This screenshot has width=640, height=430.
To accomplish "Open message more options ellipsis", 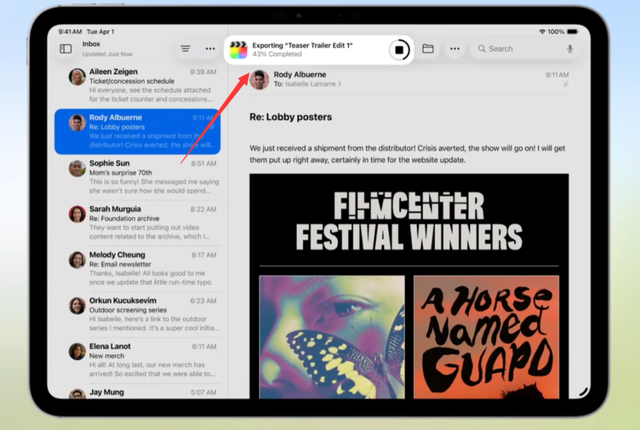I will (455, 49).
